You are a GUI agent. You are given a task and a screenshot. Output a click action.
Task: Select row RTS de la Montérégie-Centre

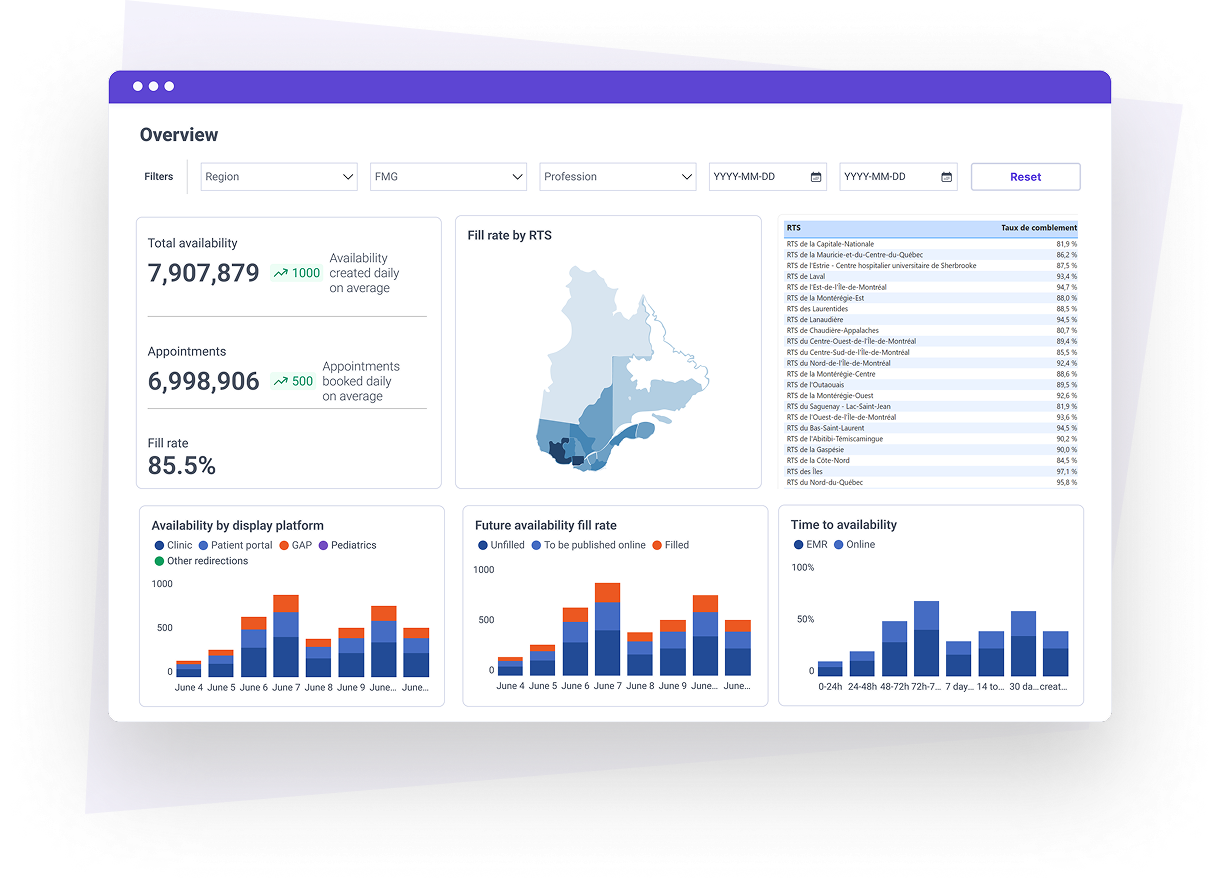[x=931, y=374]
